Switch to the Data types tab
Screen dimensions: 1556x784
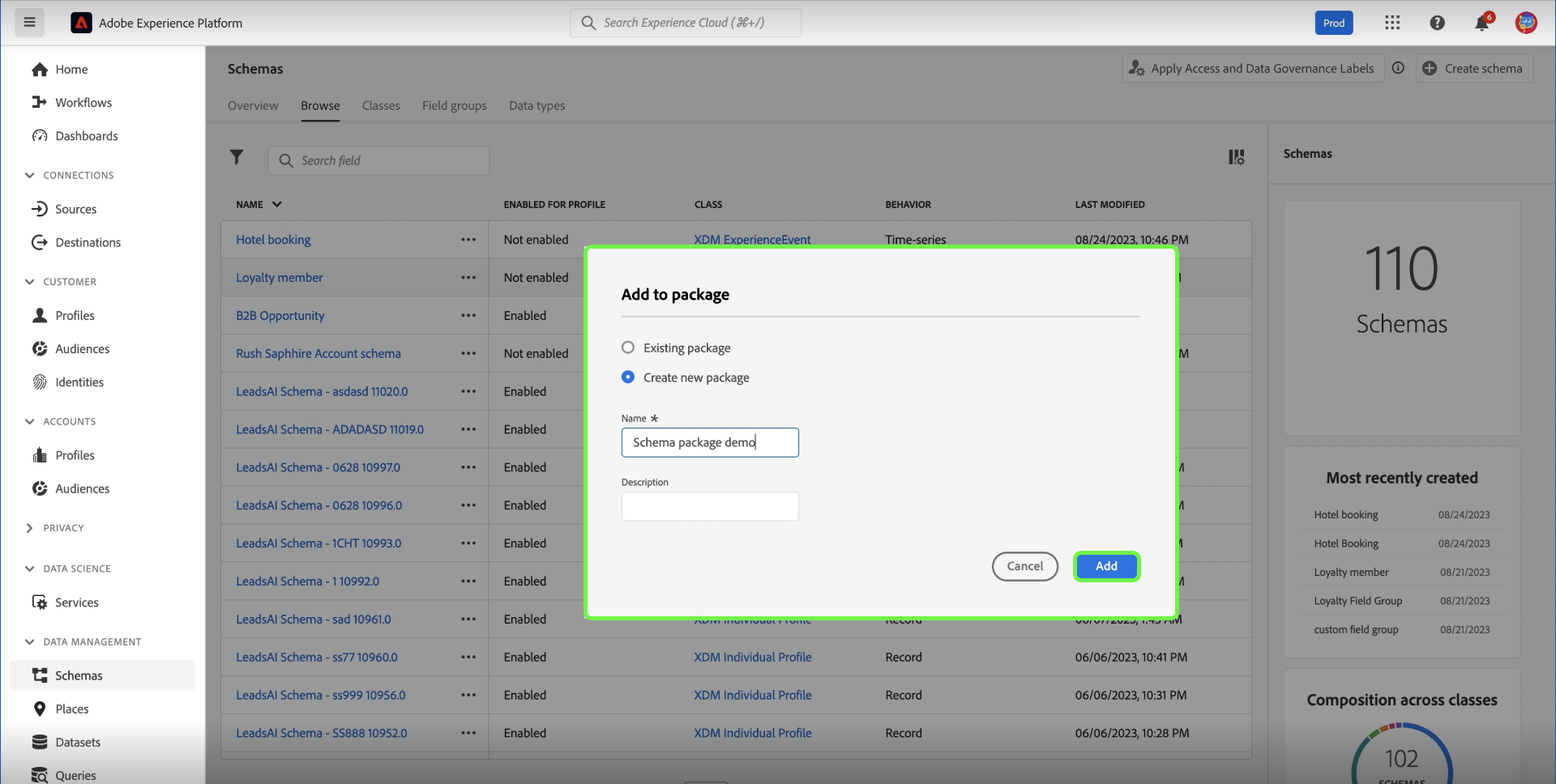click(x=537, y=105)
